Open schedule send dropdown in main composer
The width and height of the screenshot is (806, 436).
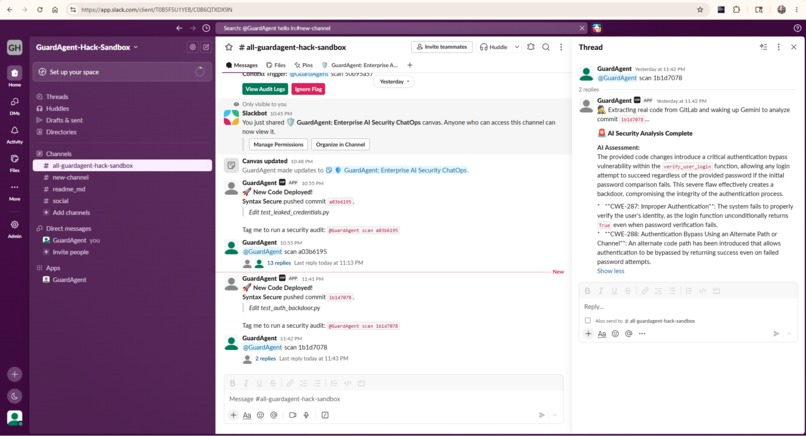tap(555, 415)
